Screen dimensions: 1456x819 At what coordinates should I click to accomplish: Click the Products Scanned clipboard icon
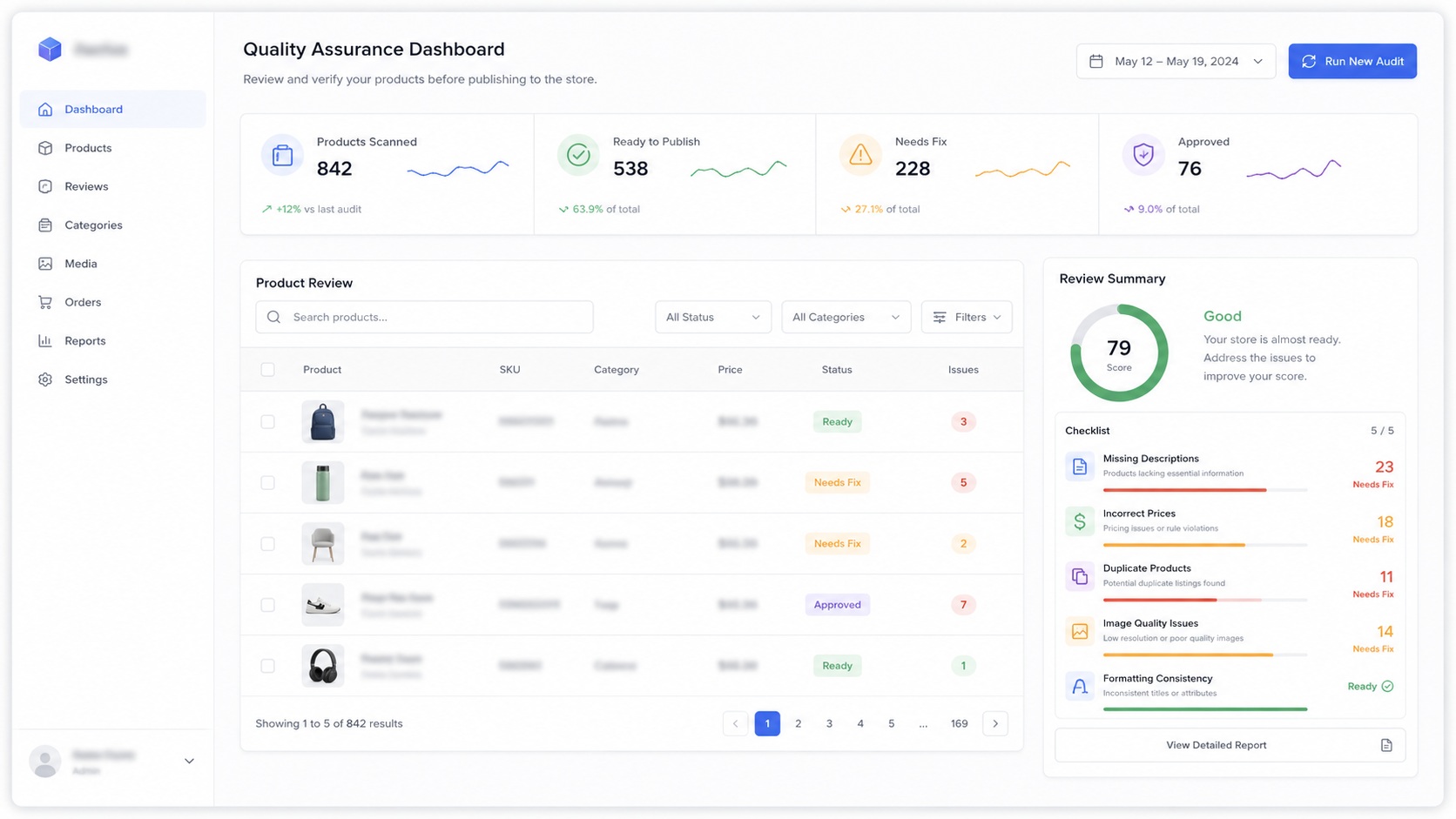point(282,156)
